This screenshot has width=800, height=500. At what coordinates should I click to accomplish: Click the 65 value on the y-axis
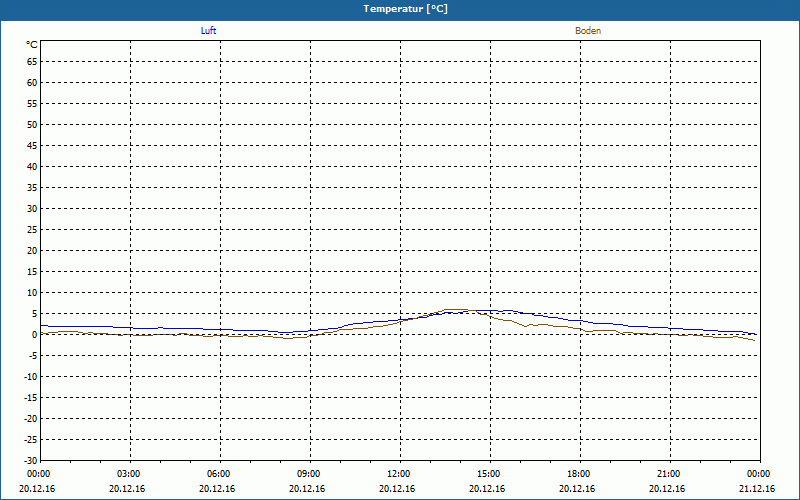[x=32, y=62]
